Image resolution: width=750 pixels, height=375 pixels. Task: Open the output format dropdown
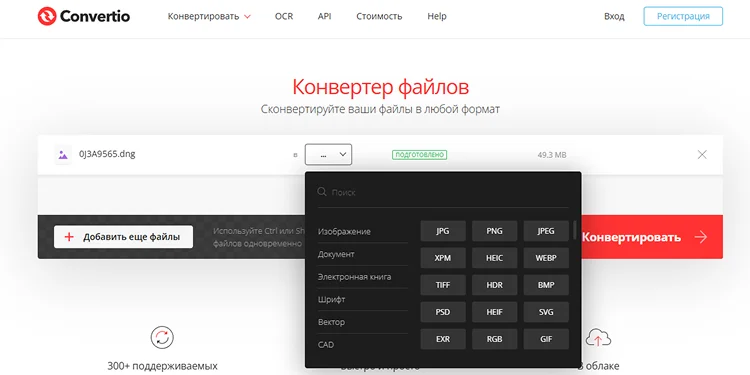[x=328, y=154]
